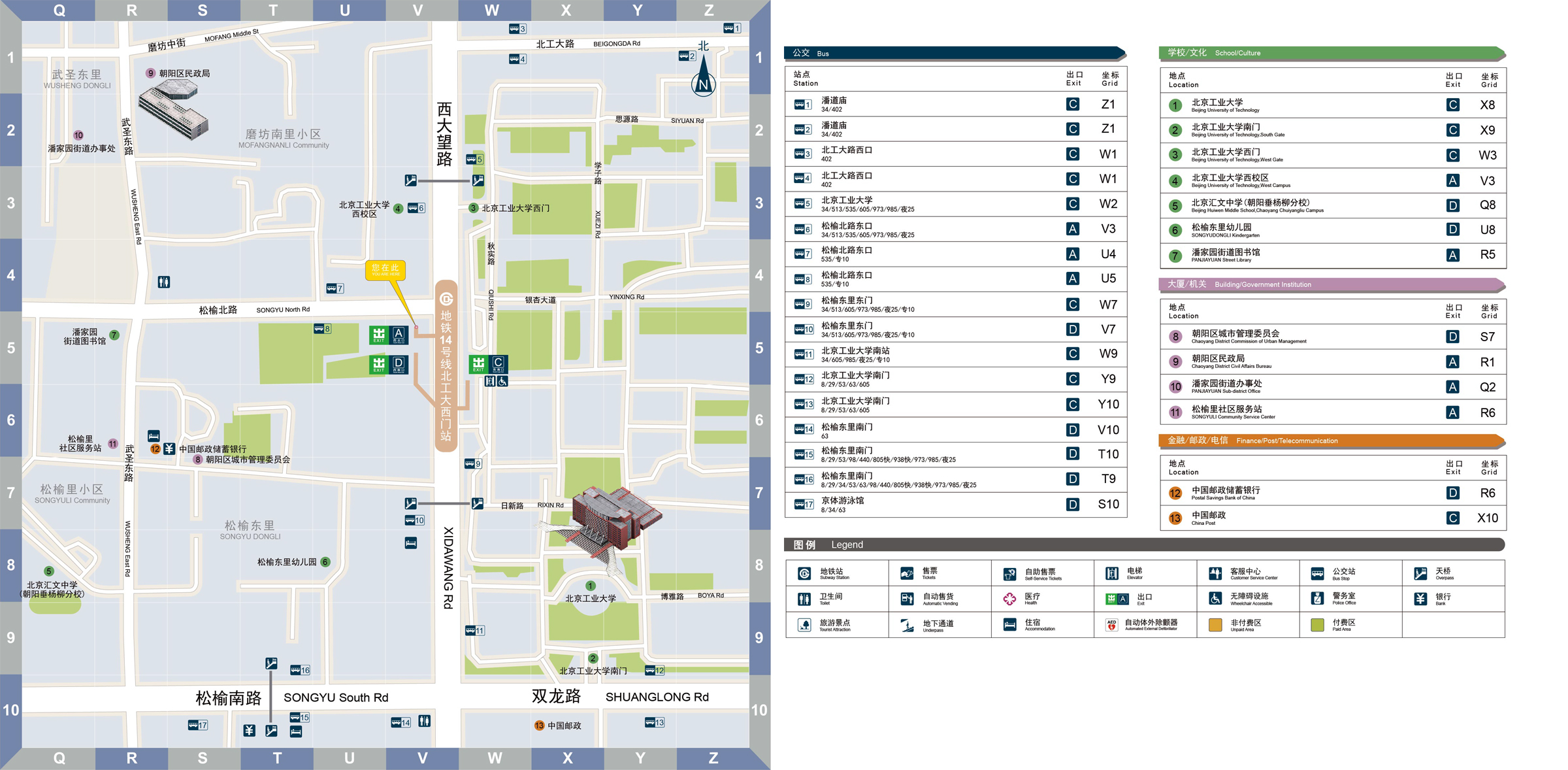Click the 松榆东里南门 row with grid T10
The image size is (1568, 770).
tap(956, 454)
